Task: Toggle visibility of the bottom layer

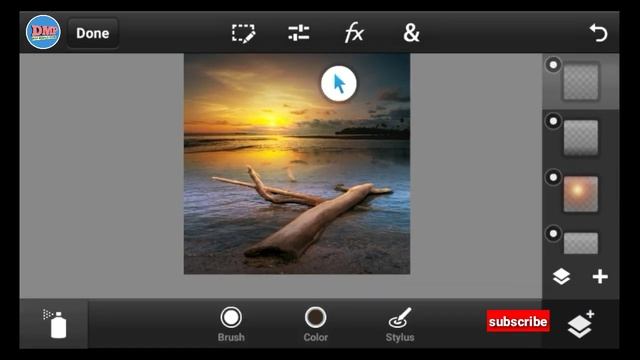Action: (x=553, y=234)
